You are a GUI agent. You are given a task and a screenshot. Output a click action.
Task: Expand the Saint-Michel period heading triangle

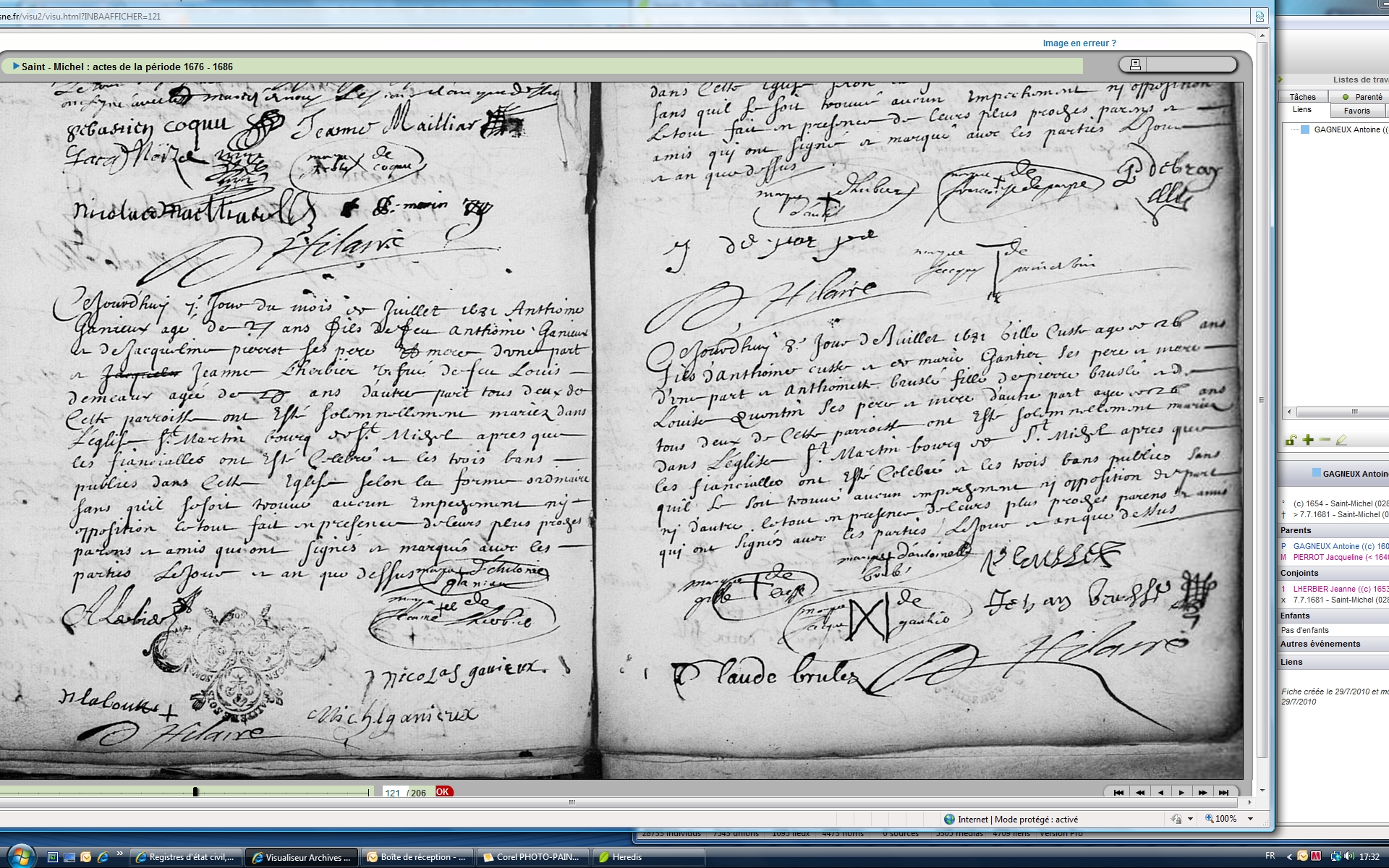pyautogui.click(x=16, y=66)
